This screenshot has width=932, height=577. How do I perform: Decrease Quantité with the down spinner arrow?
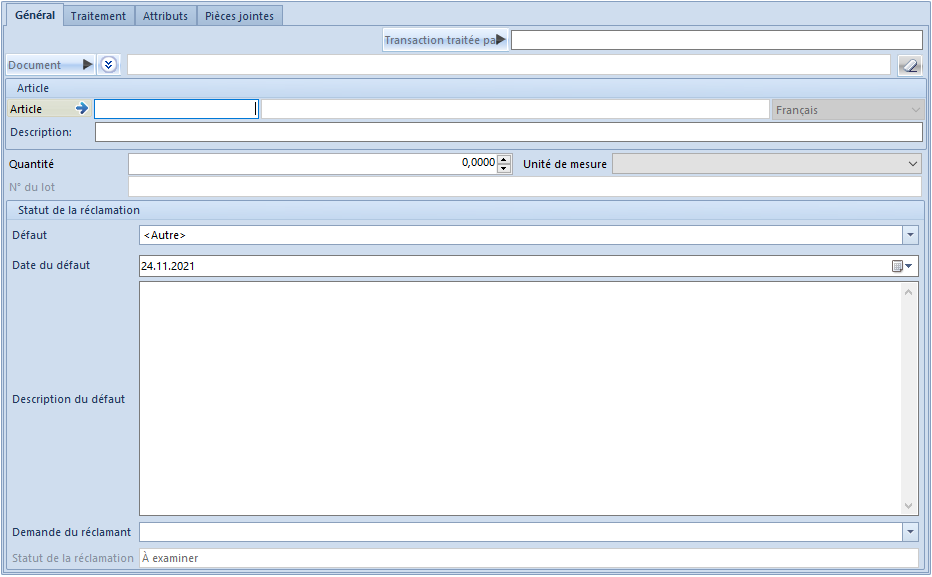coord(504,168)
